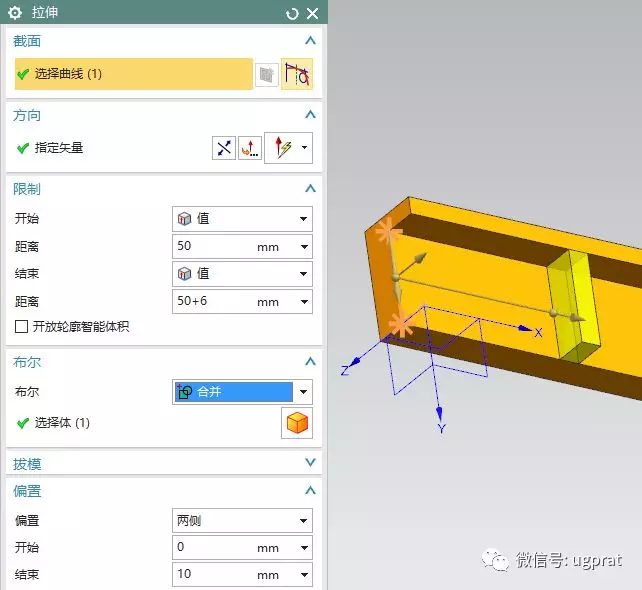
Task: Open the vector type dropdown arrow
Action: [305, 147]
